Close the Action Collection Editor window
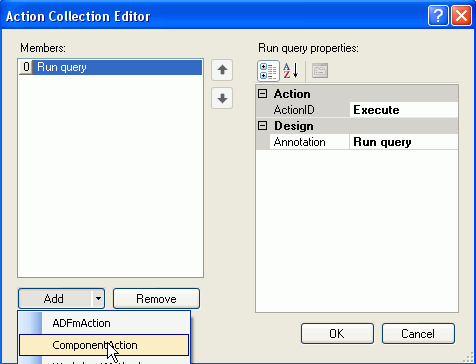Viewport: 476px width, 364px height. click(x=461, y=15)
